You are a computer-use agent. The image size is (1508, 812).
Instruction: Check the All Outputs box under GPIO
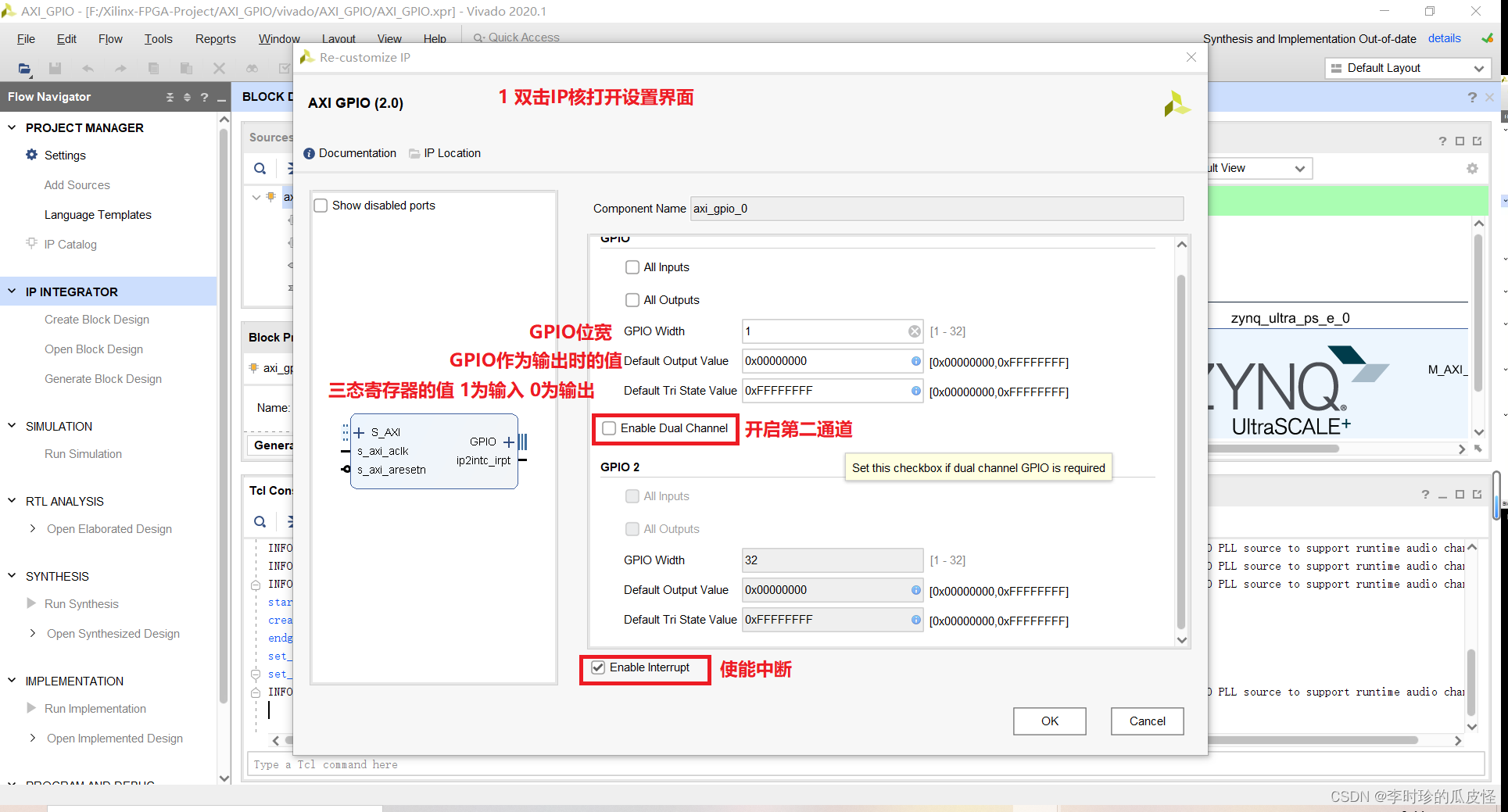pos(632,300)
